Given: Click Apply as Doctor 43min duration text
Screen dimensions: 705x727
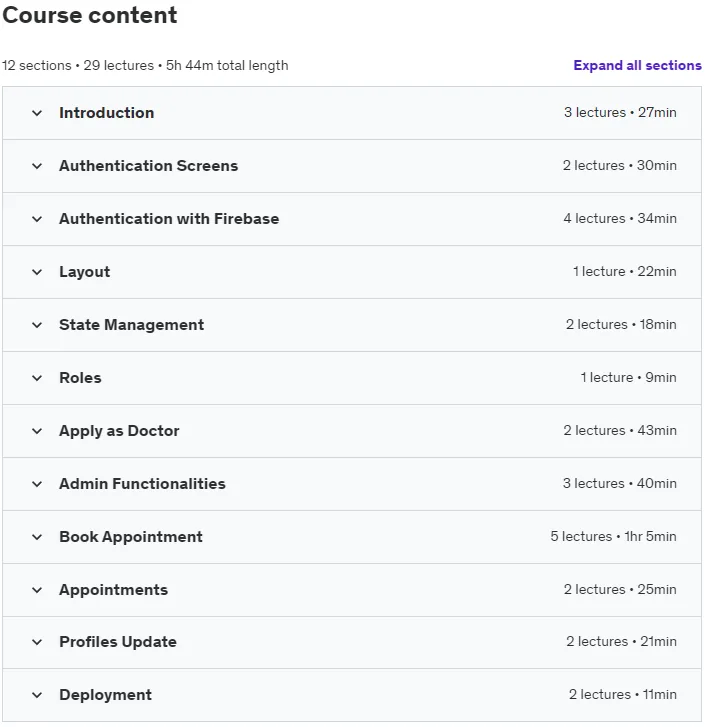Looking at the screenshot, I should tap(657, 430).
